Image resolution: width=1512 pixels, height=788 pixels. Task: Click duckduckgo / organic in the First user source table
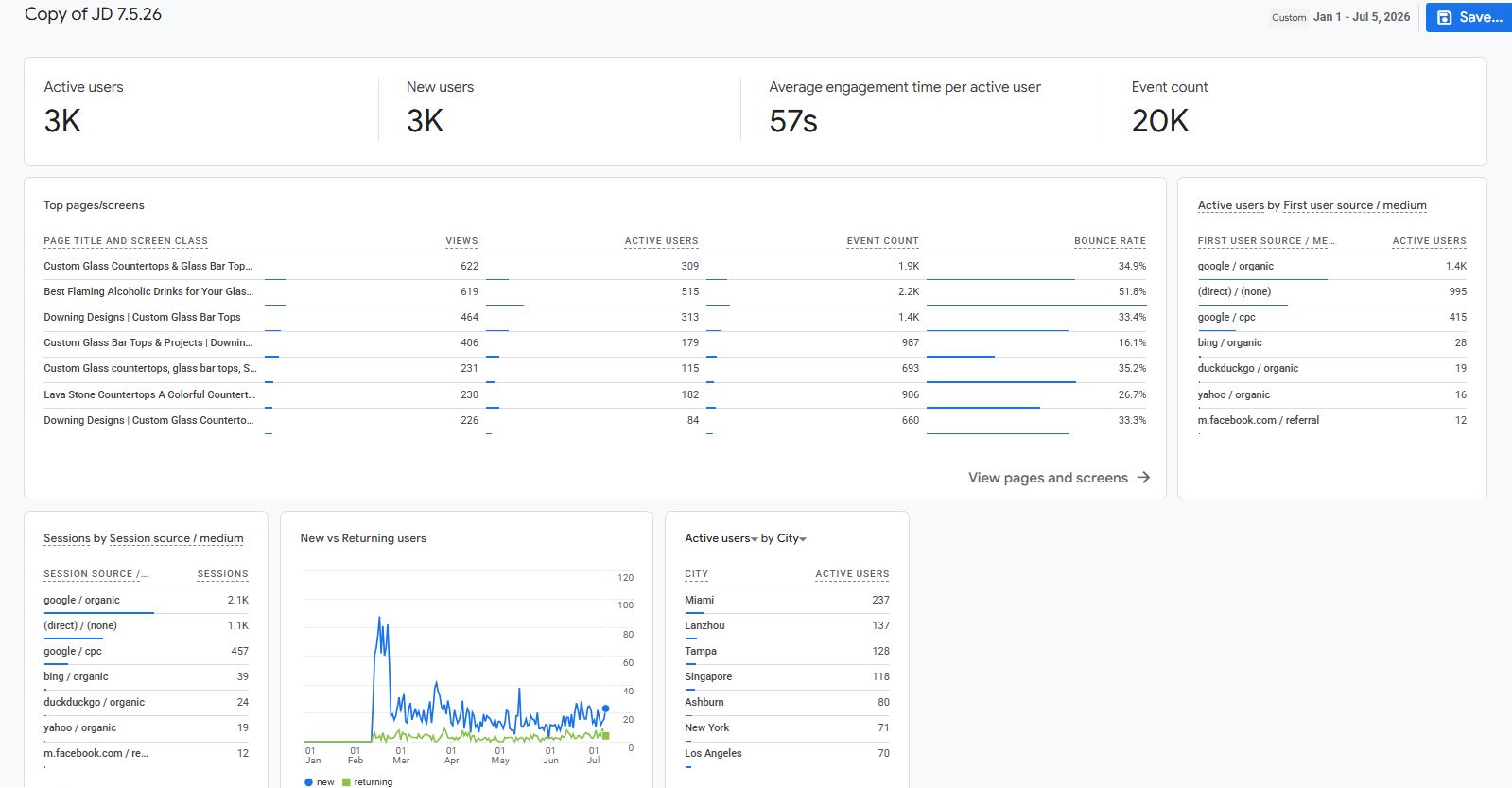1247,368
